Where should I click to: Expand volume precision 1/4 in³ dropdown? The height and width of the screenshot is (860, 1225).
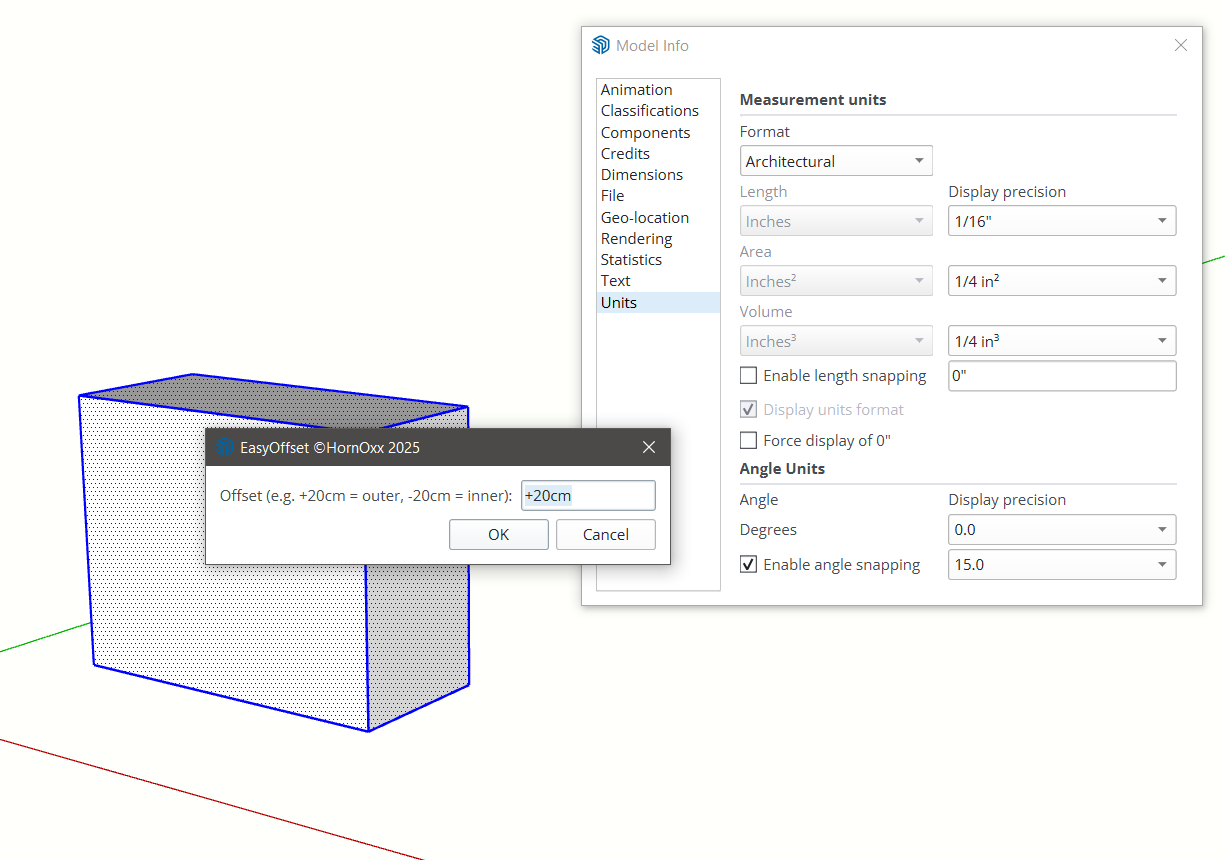tap(1061, 341)
